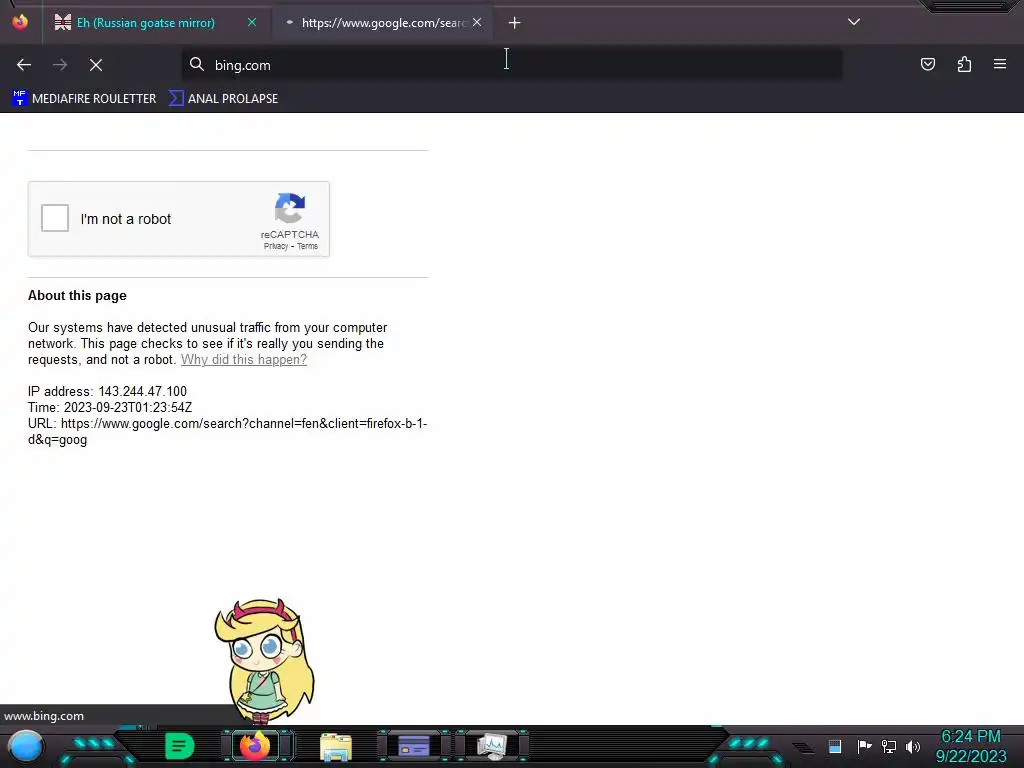Focus the address bar containing bing.com

click(x=512, y=65)
